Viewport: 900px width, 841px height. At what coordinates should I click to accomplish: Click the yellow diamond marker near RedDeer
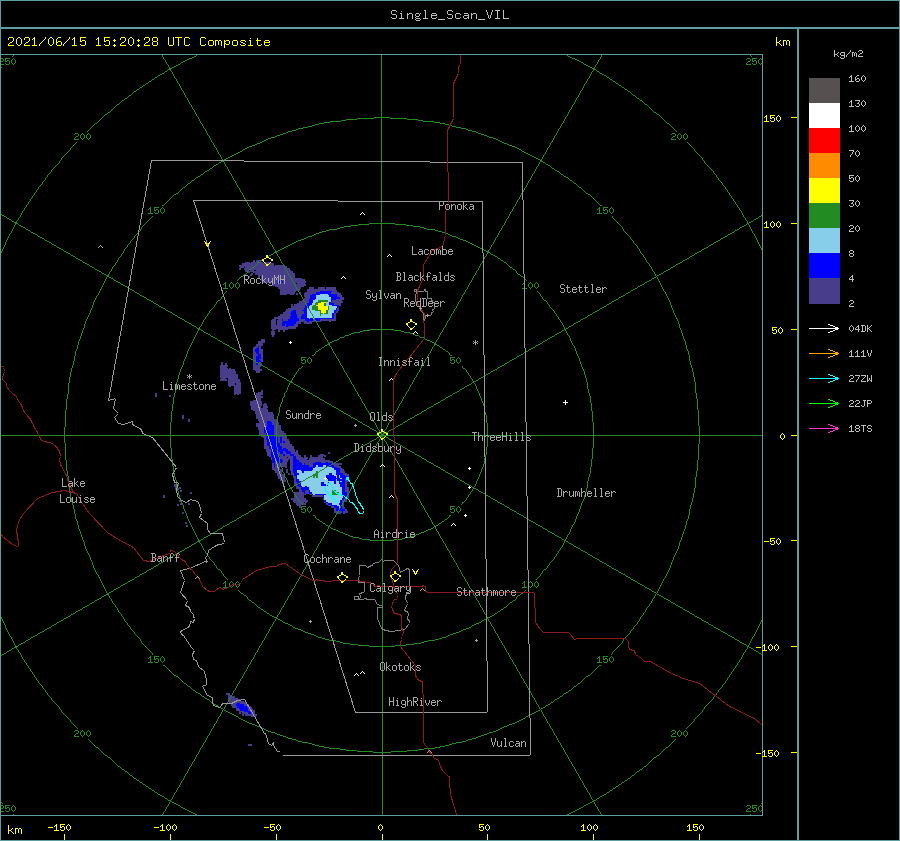[411, 324]
